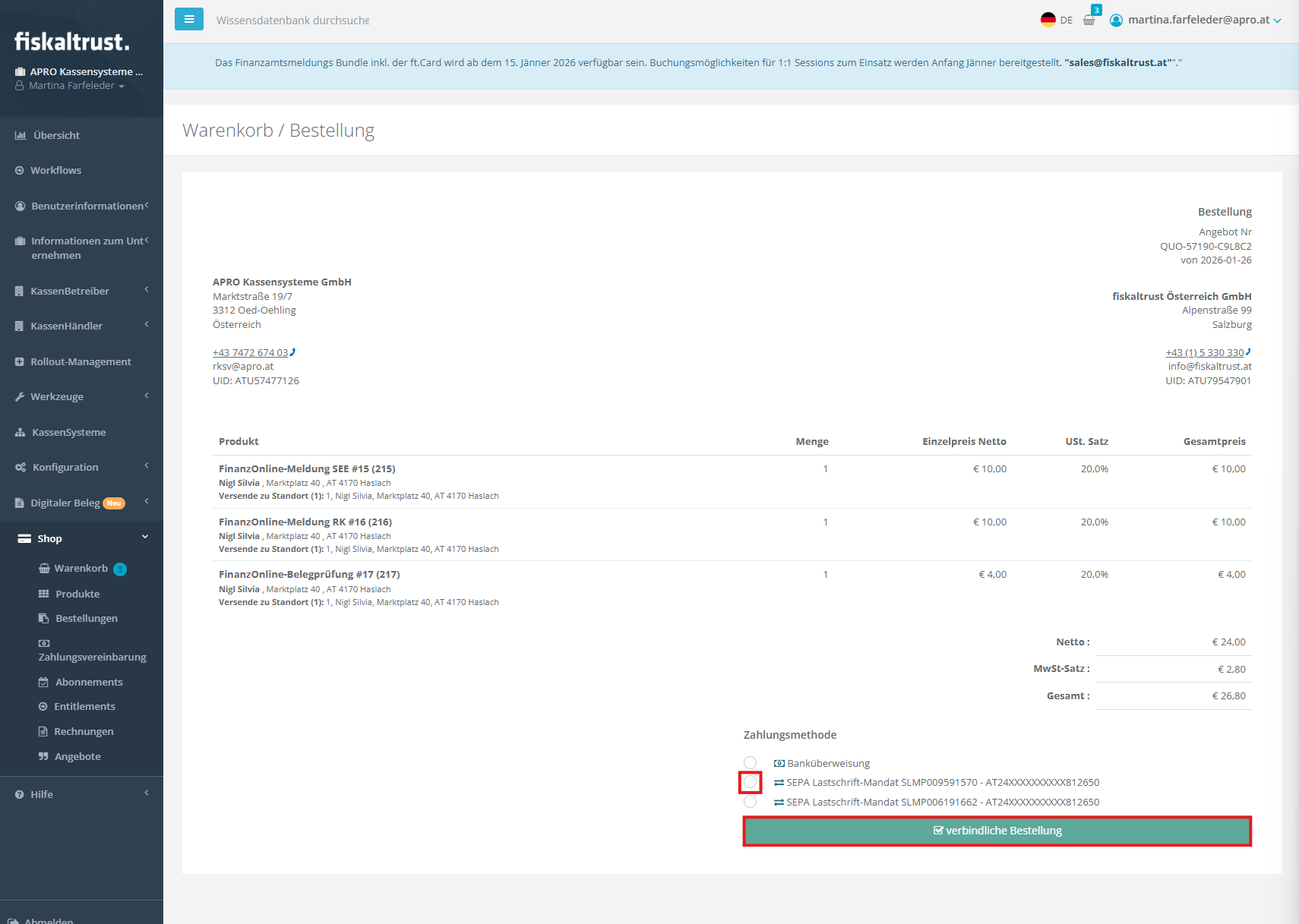Open Rechnungen from the sidebar
This screenshot has height=924, width=1299.
point(84,731)
